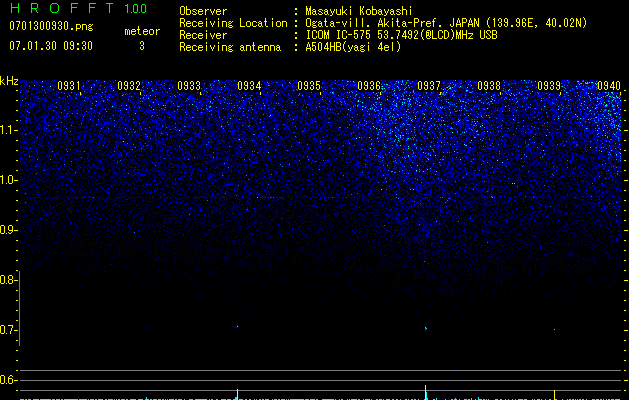
Task: Click the Receiver label
Action: tap(203, 35)
